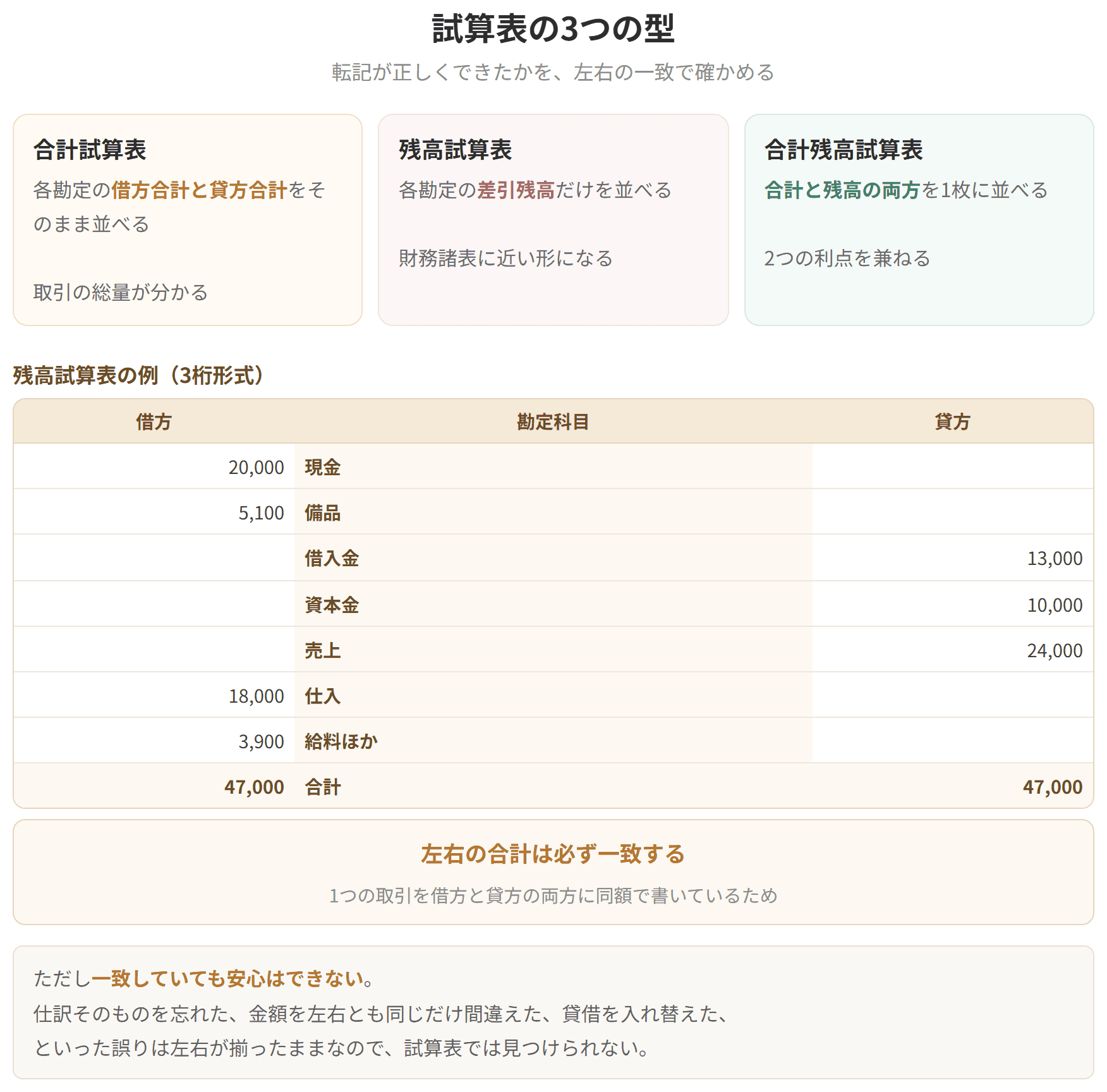The image size is (1107, 1092).
Task: Click the line 1つの取引を借方と貸方の両方に同額で書いているため
Action: (553, 895)
